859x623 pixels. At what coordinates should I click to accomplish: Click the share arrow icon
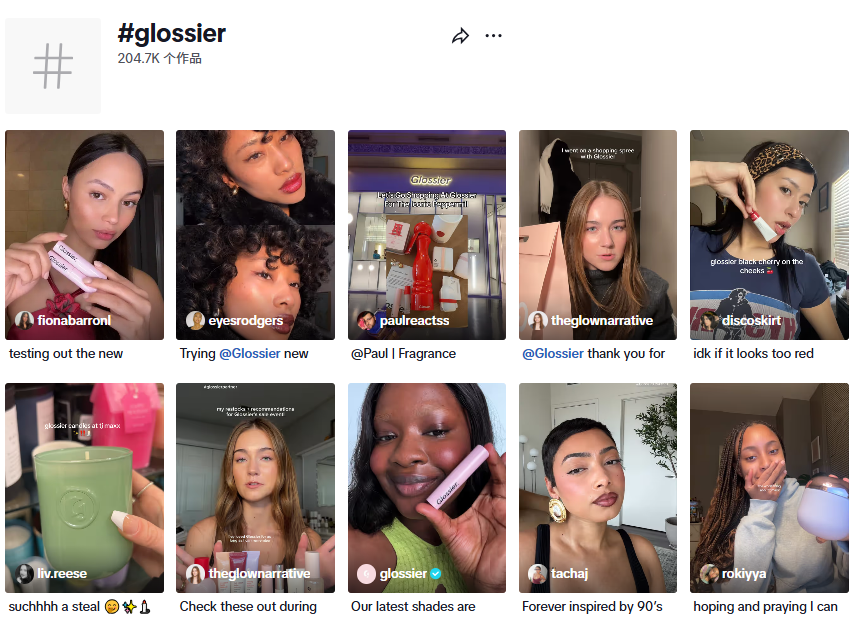[x=460, y=36]
